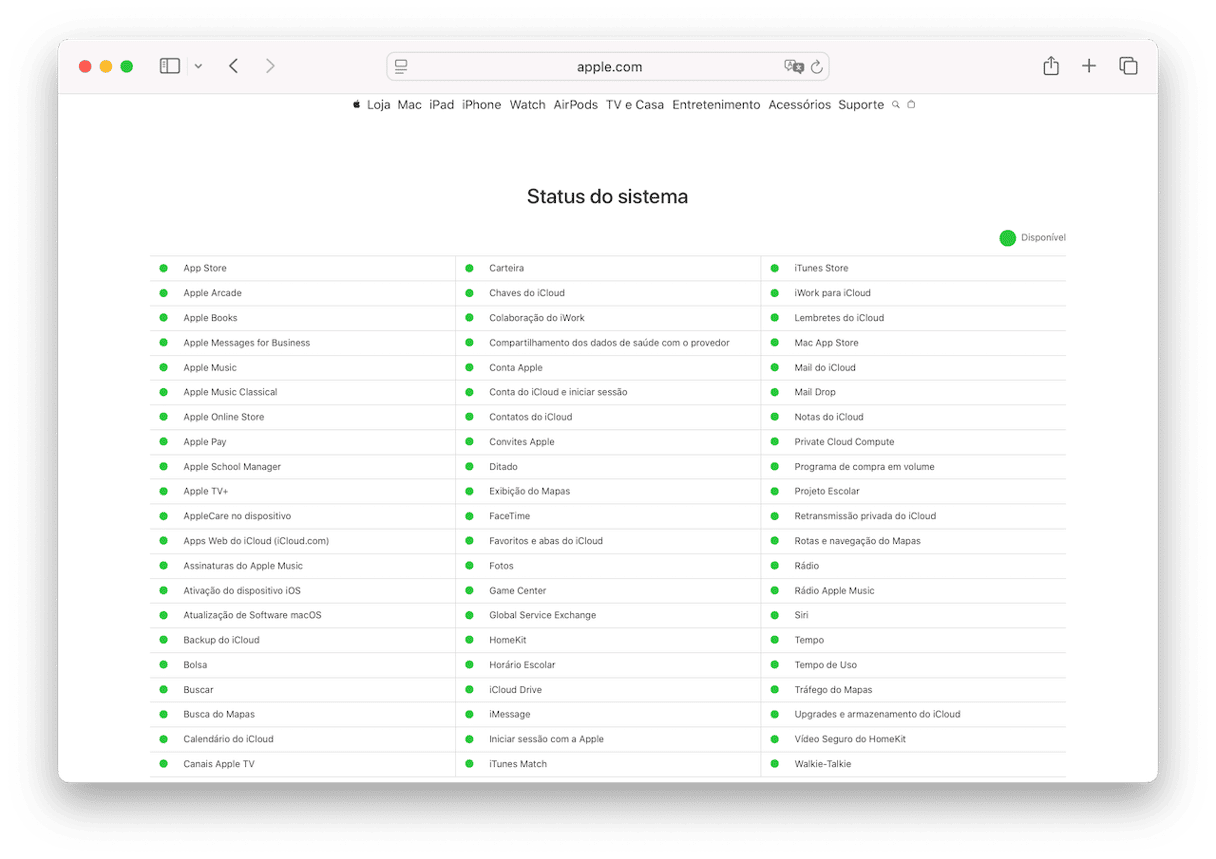Select the Apple TV+ entry

206,491
